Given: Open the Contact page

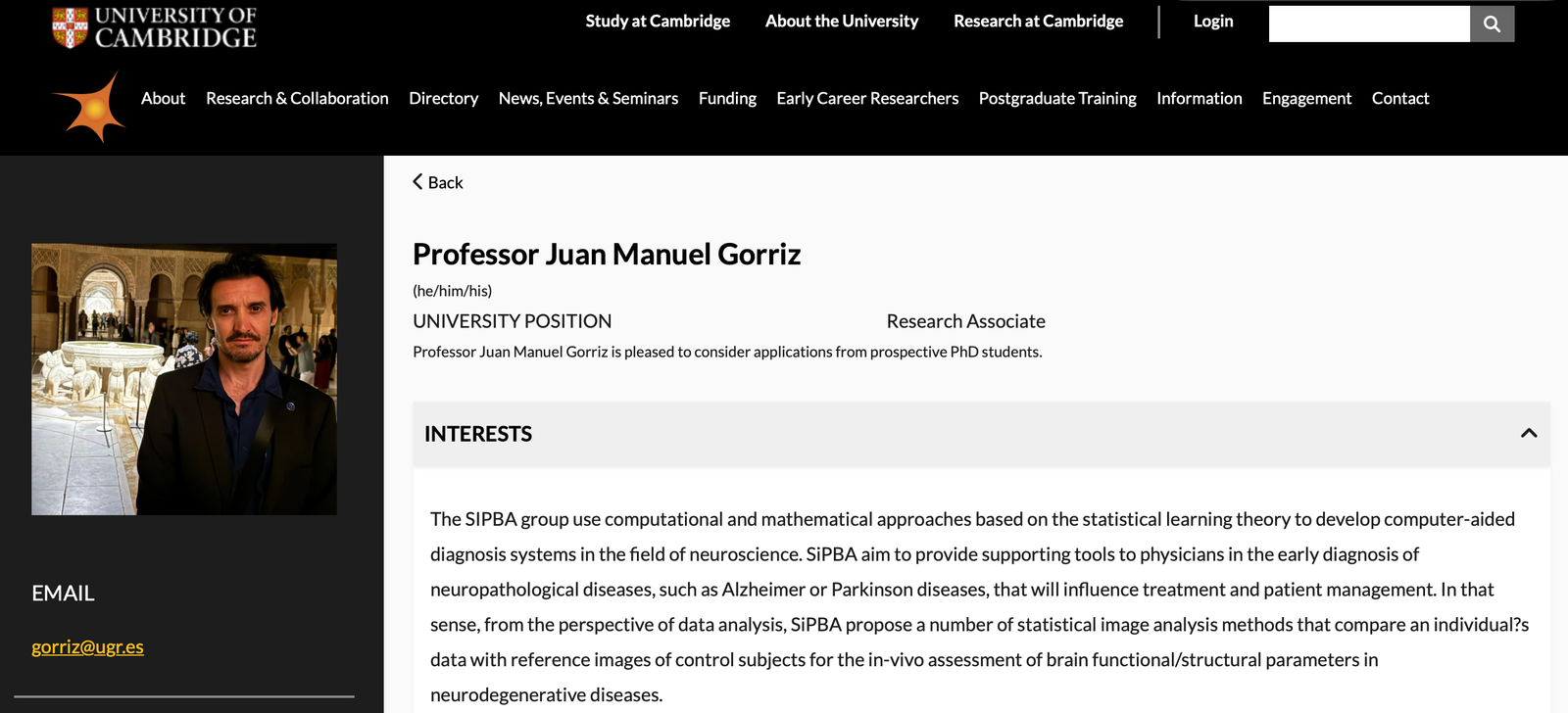Looking at the screenshot, I should point(1400,98).
